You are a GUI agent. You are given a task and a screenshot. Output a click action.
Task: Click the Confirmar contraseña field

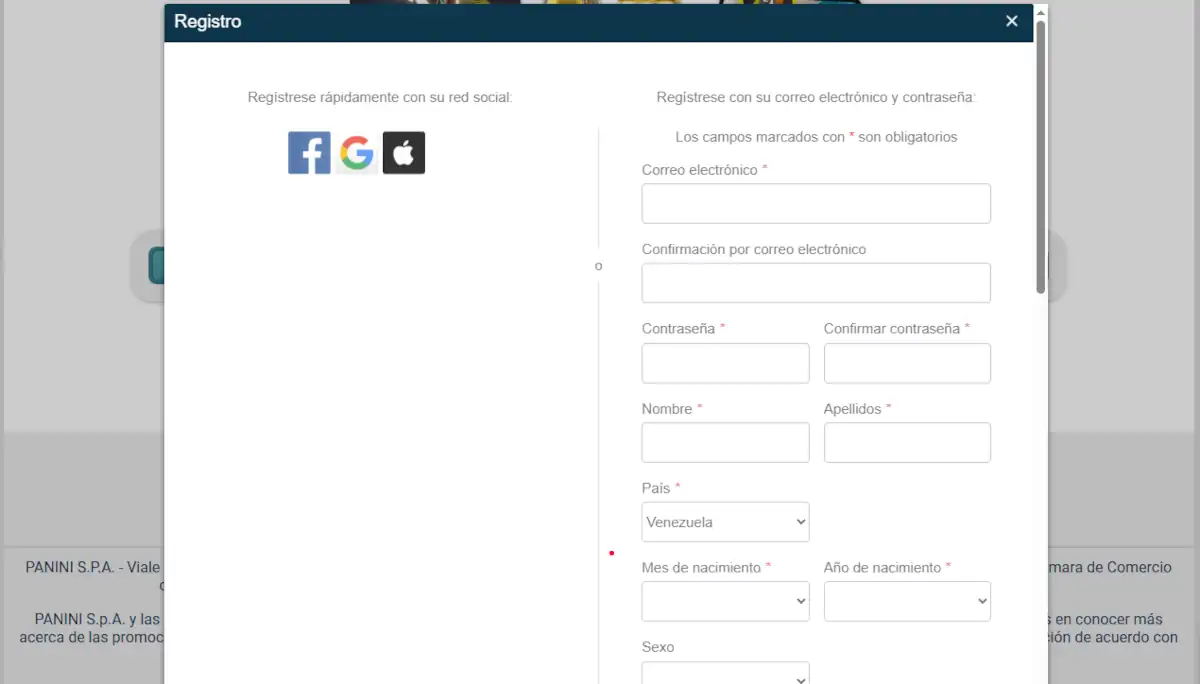pos(907,363)
